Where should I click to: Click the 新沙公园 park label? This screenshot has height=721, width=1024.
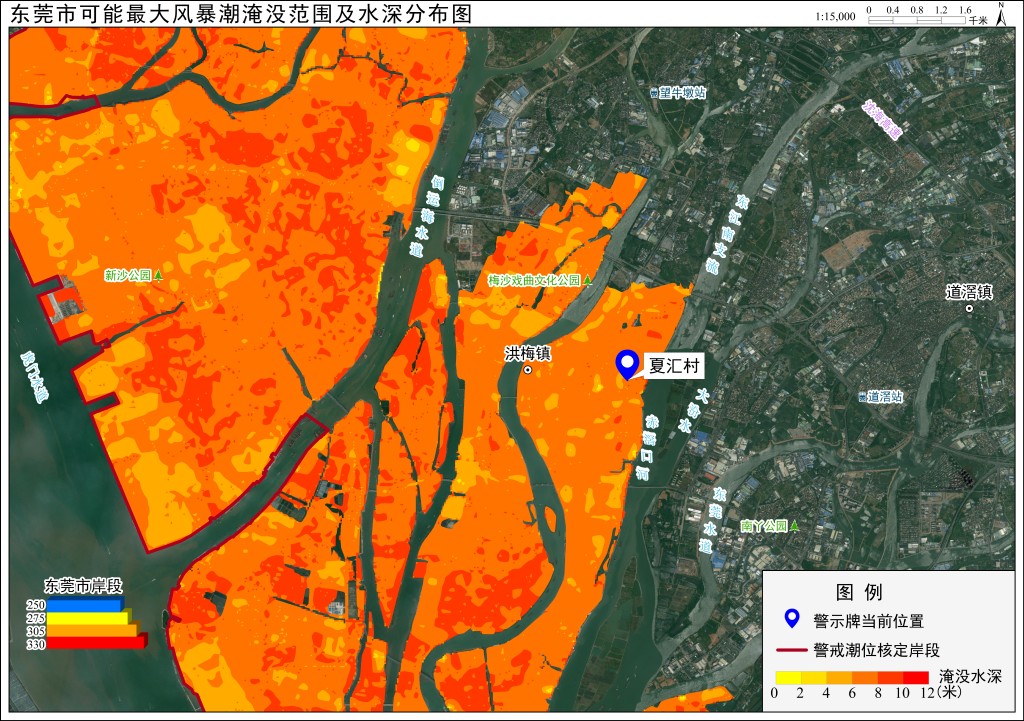[x=128, y=276]
